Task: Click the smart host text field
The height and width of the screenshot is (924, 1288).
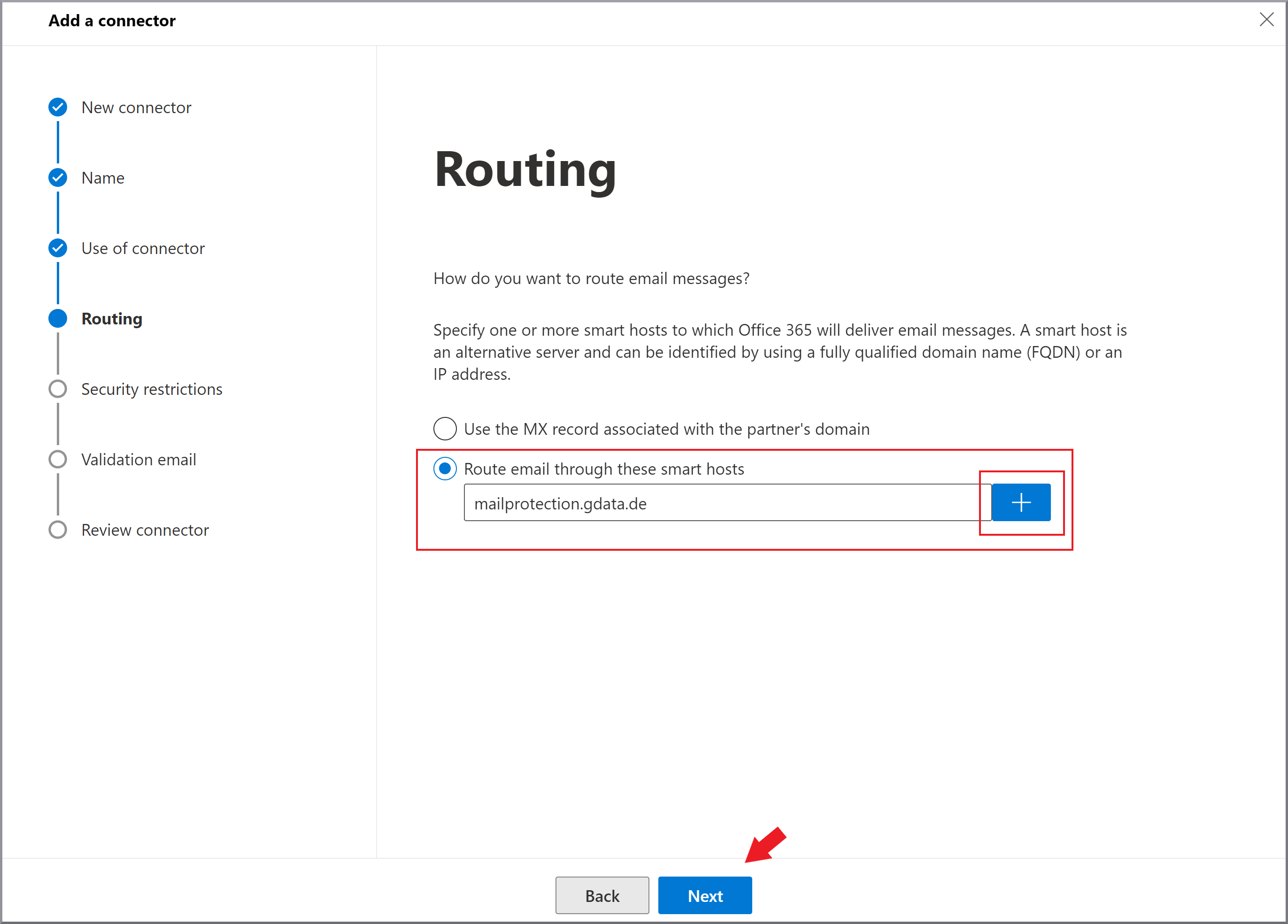Action: (727, 502)
